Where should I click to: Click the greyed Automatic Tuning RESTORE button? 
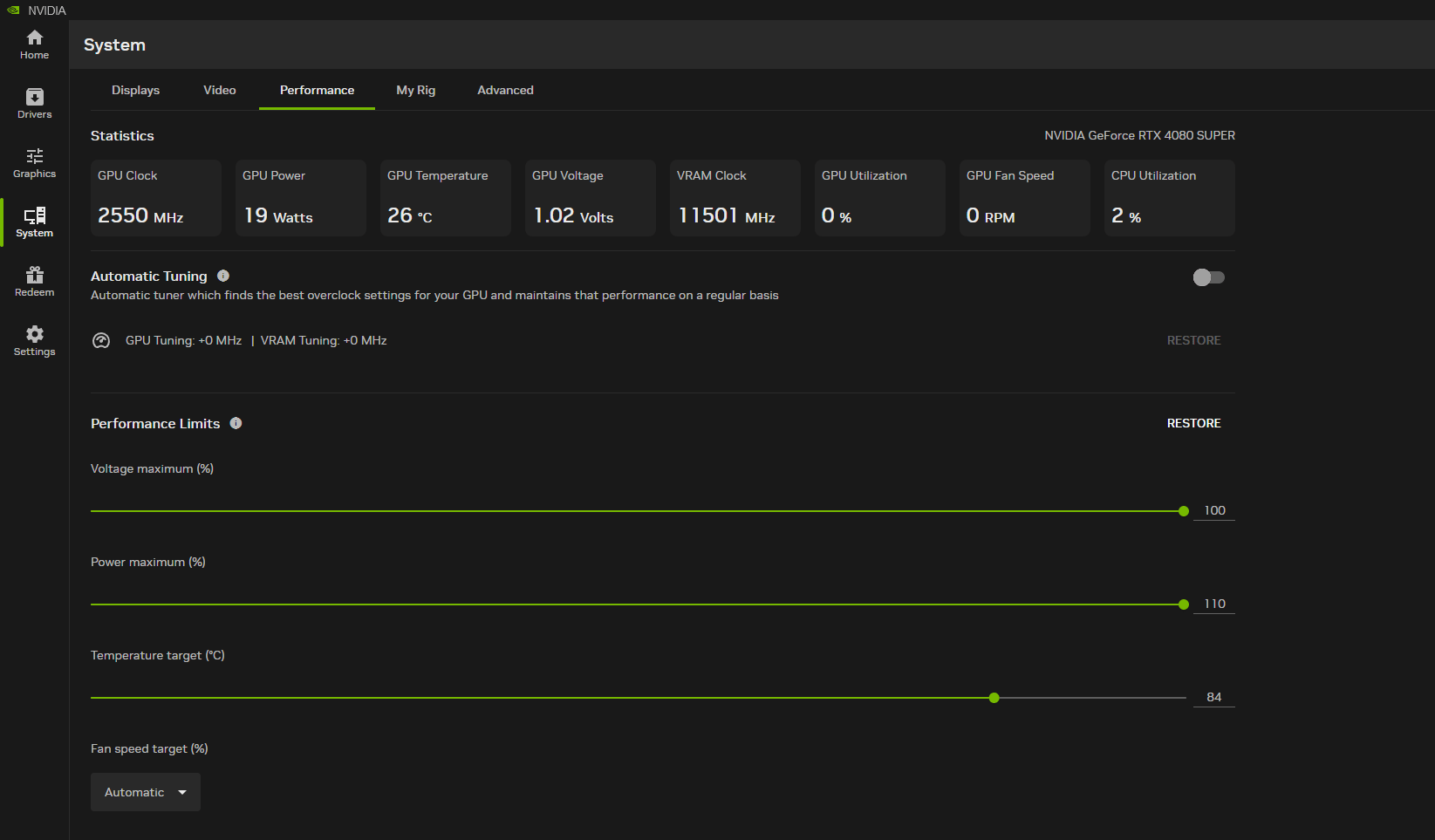click(x=1193, y=340)
